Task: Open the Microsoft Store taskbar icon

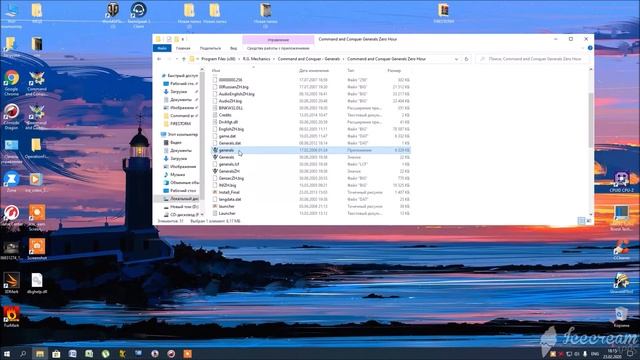Action: pyautogui.click(x=56, y=353)
